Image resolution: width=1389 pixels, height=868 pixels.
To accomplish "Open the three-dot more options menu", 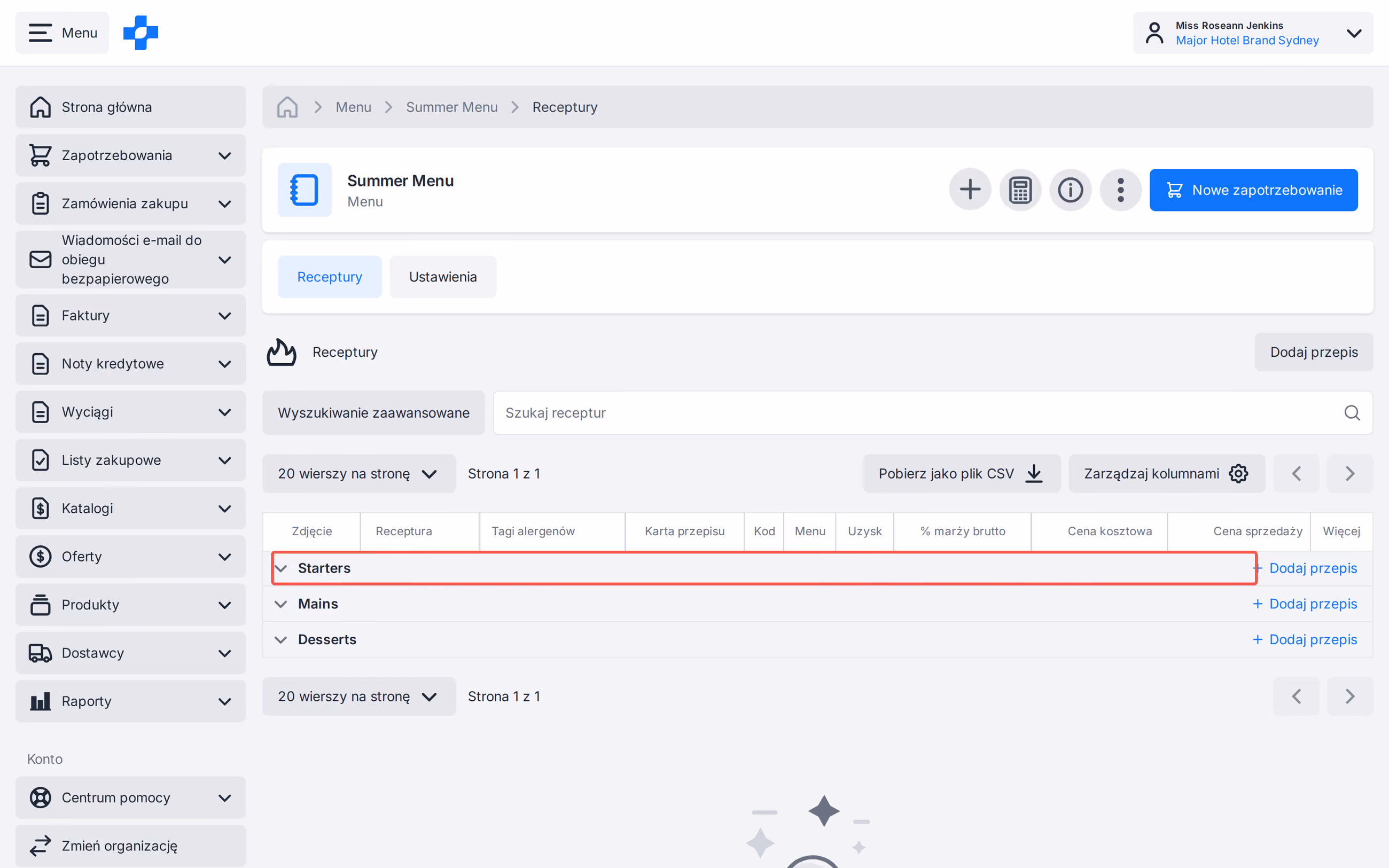I will pyautogui.click(x=1120, y=190).
